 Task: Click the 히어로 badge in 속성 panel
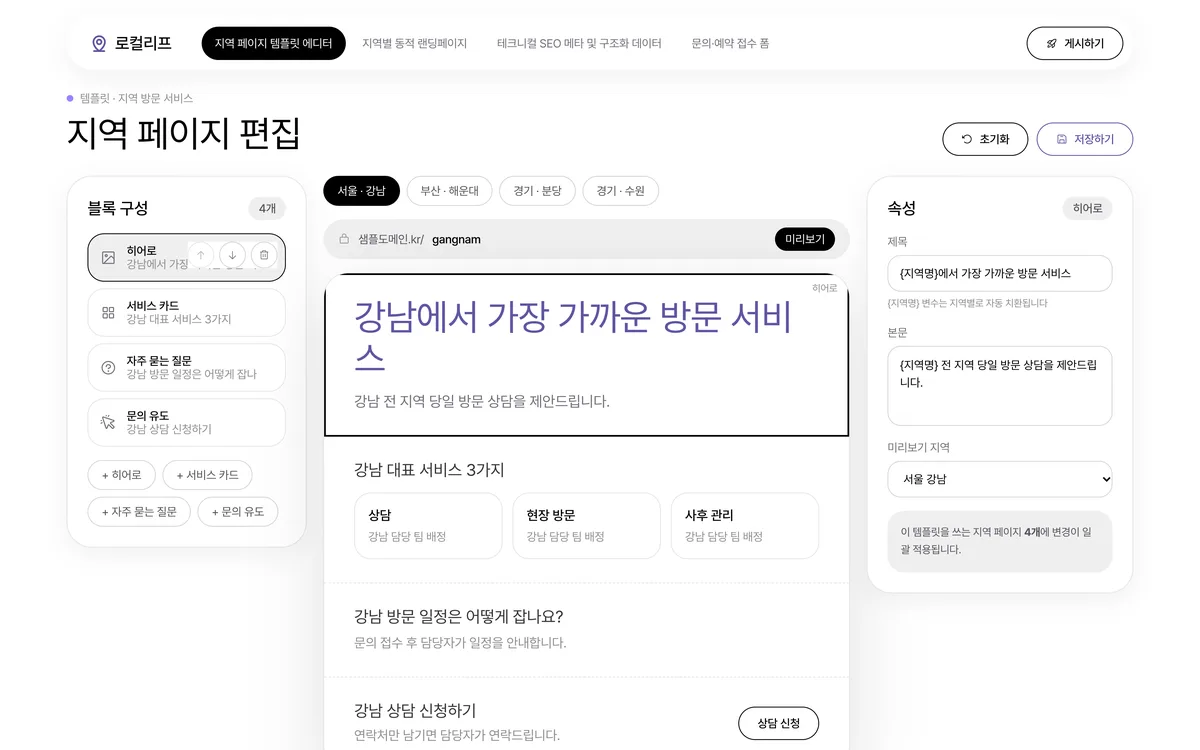point(1087,208)
